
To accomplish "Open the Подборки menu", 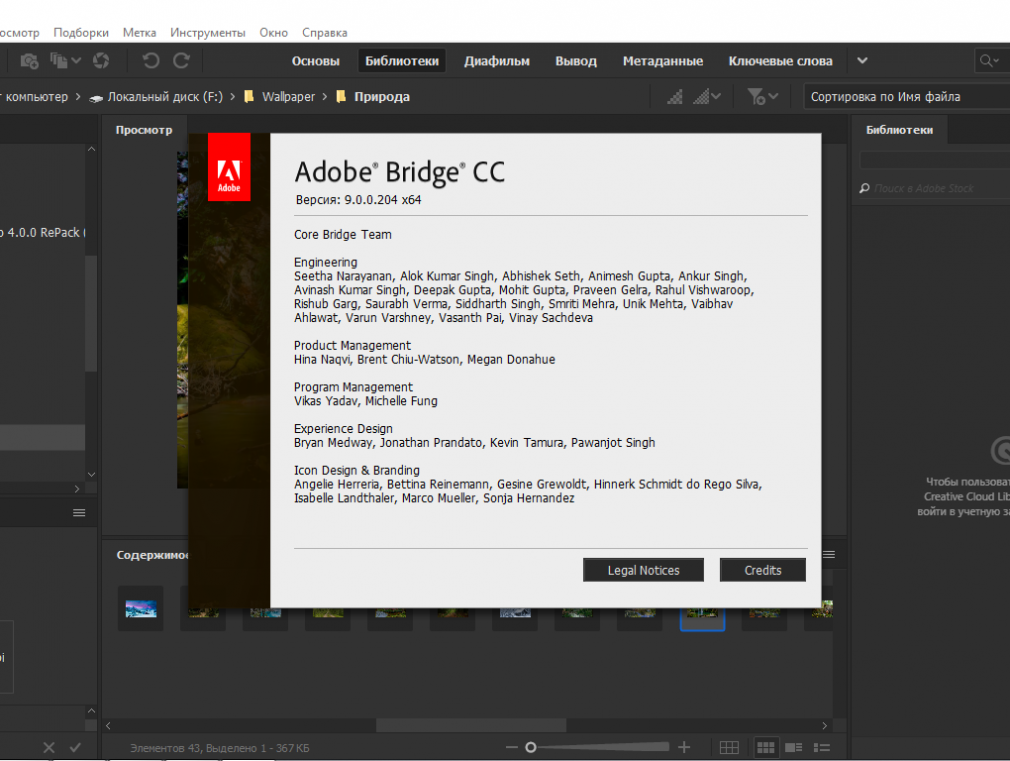I will 81,32.
